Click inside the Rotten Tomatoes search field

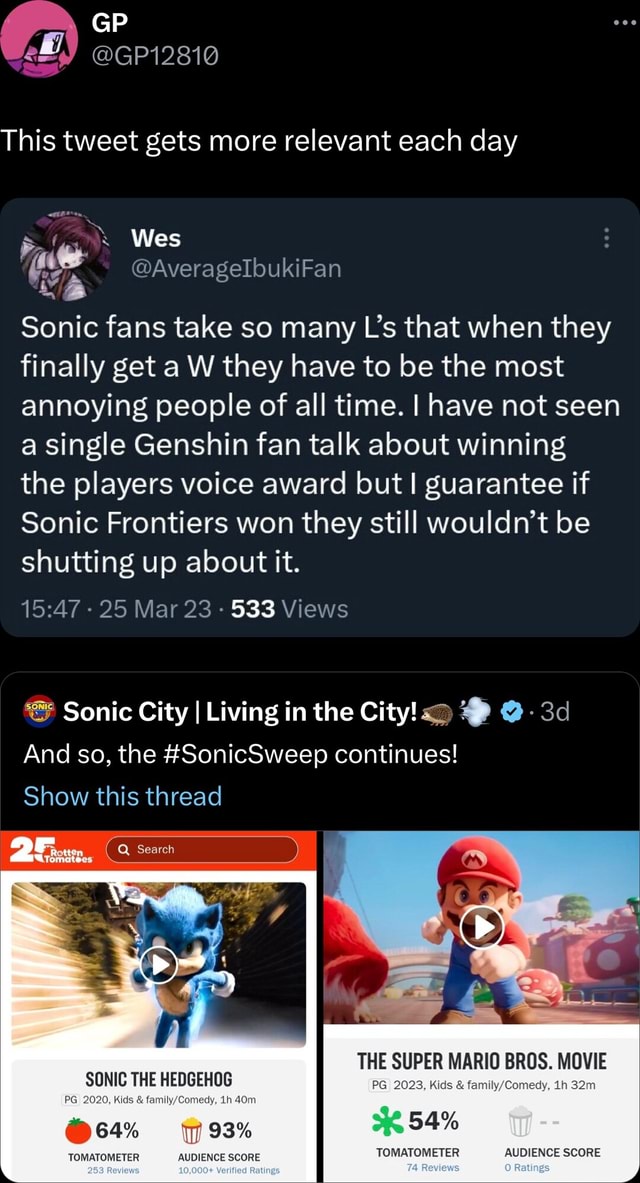[210, 849]
